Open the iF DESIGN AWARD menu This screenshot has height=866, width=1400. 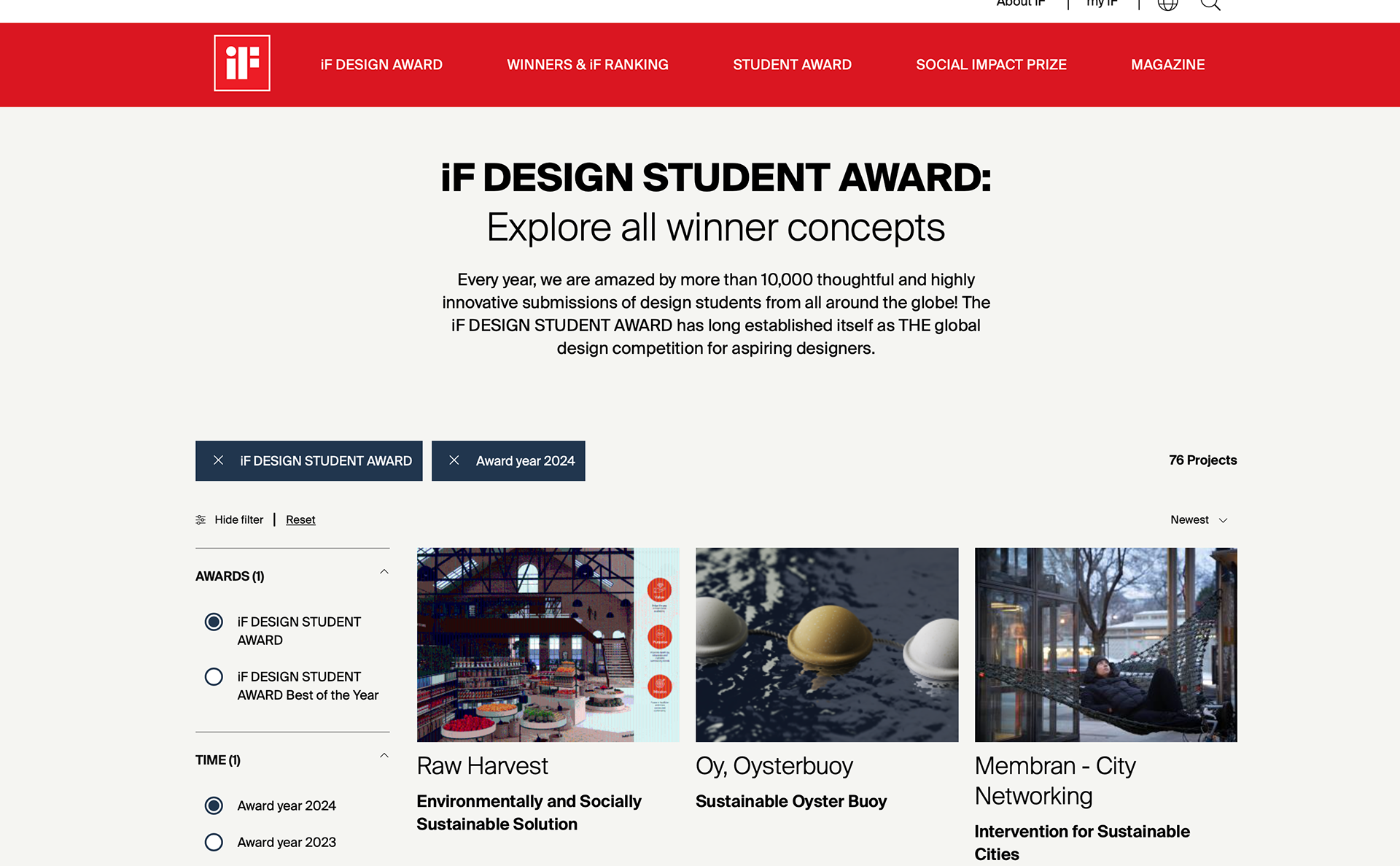381,65
